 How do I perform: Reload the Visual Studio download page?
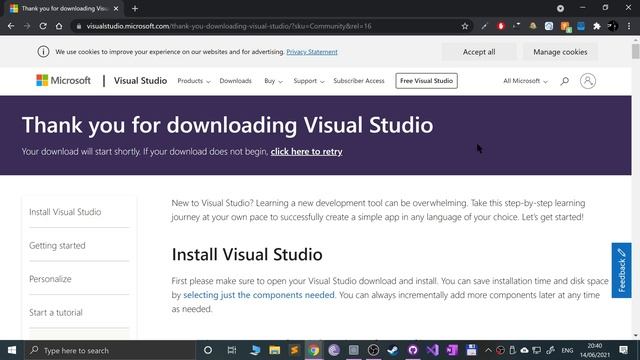pos(43,26)
